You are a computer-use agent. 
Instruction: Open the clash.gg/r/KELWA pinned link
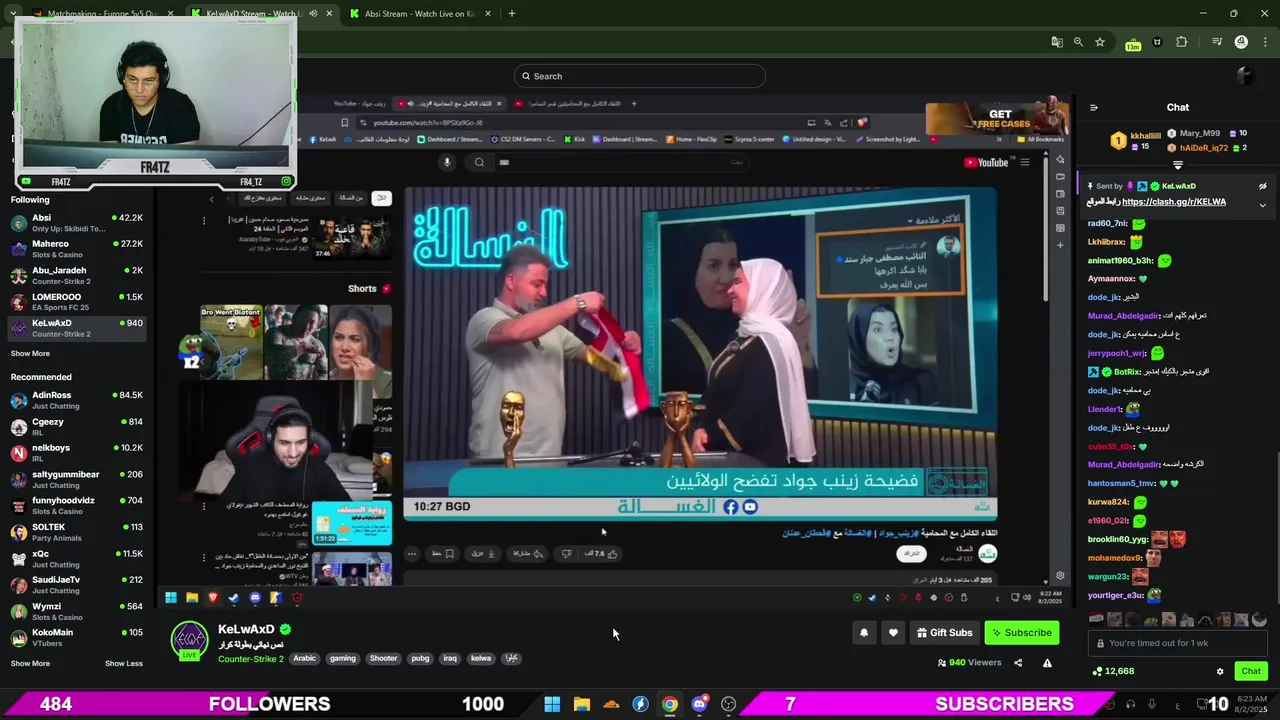click(x=1174, y=202)
